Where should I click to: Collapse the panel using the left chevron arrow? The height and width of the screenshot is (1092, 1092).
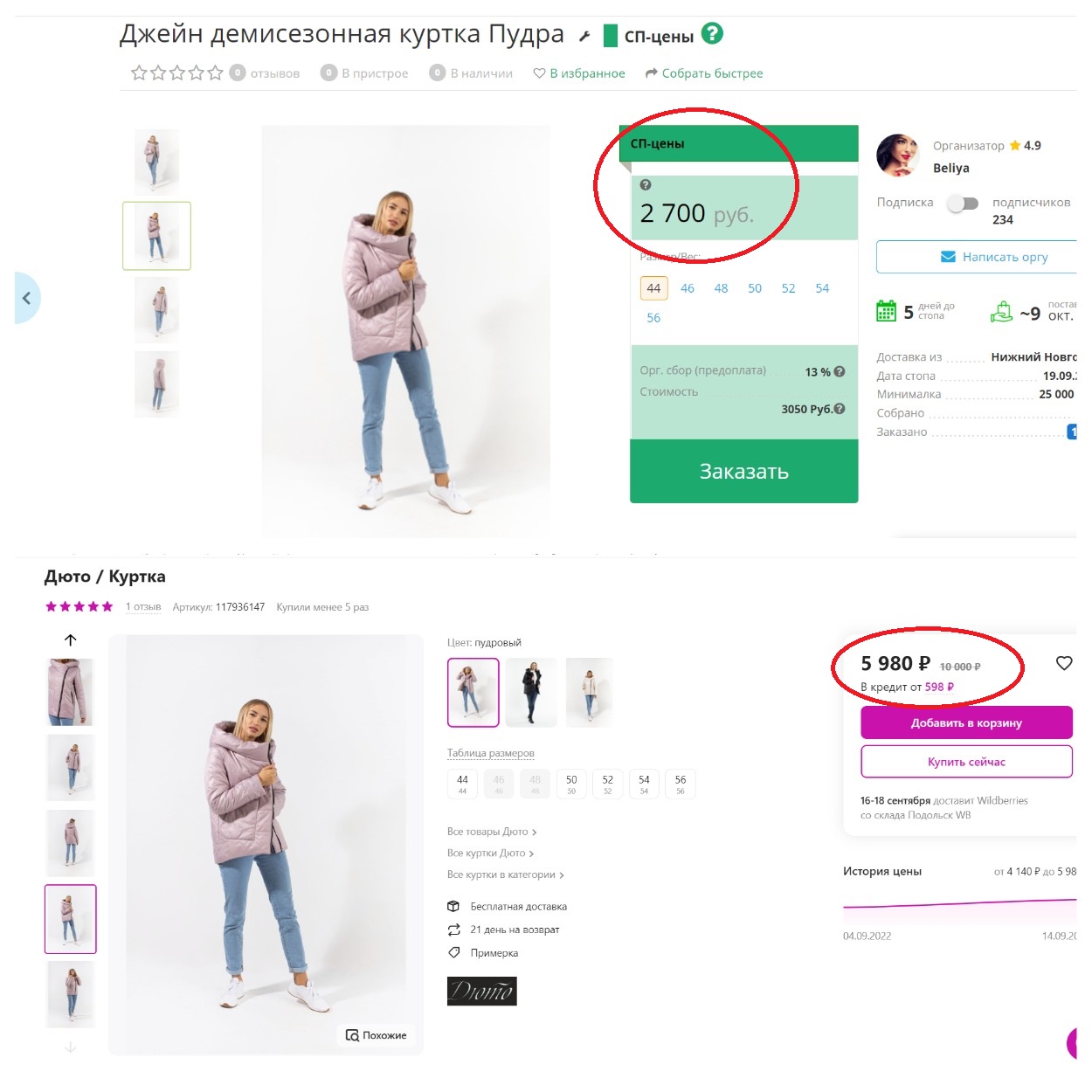(x=28, y=297)
